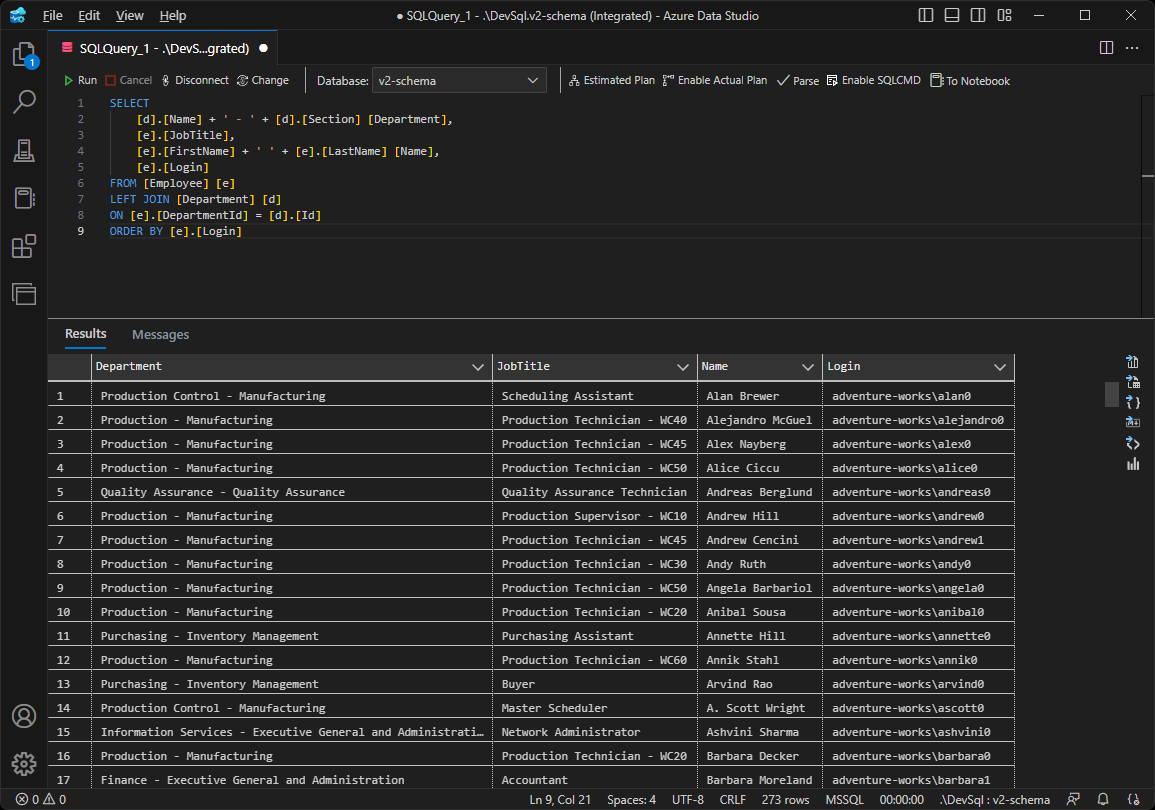The image size is (1155, 810).
Task: Save results as Markdown icon
Action: click(1133, 422)
